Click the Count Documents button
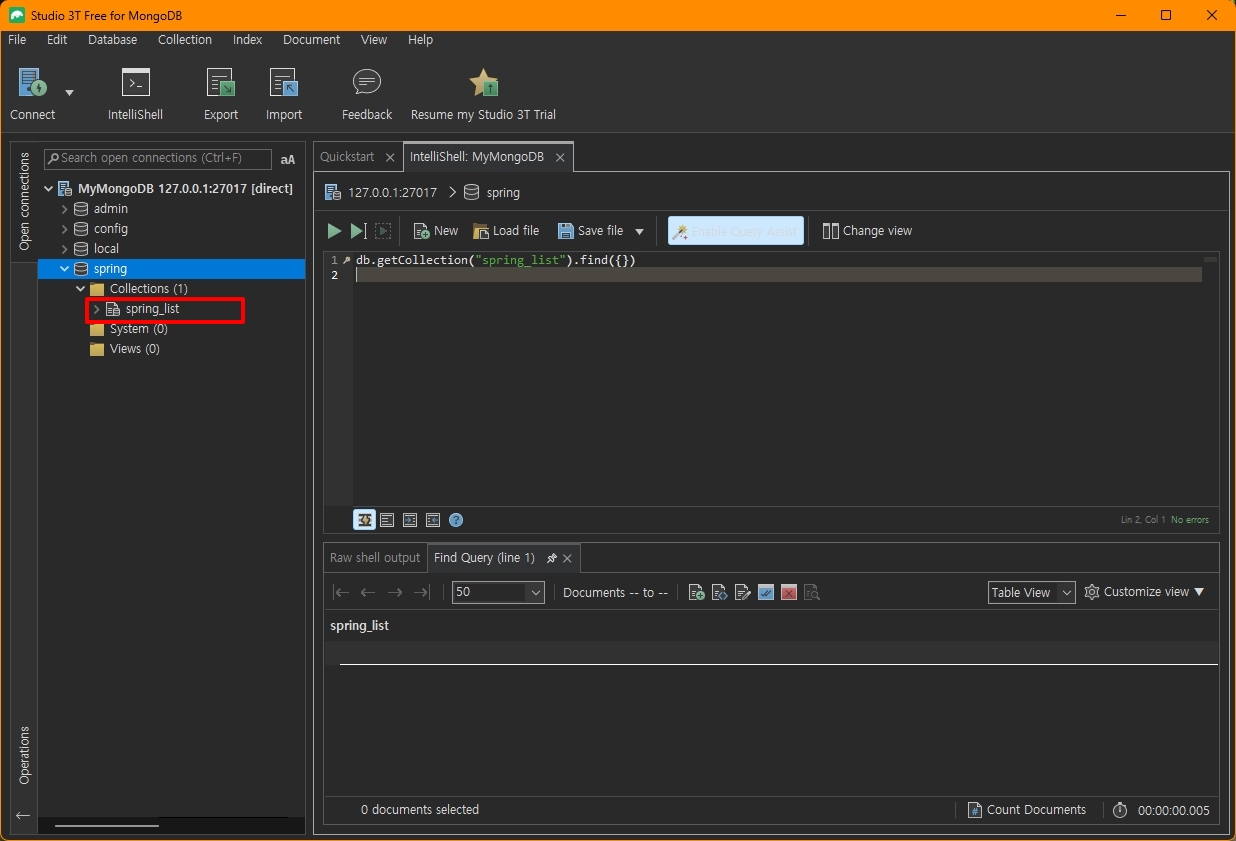The height and width of the screenshot is (841, 1236). click(1027, 810)
